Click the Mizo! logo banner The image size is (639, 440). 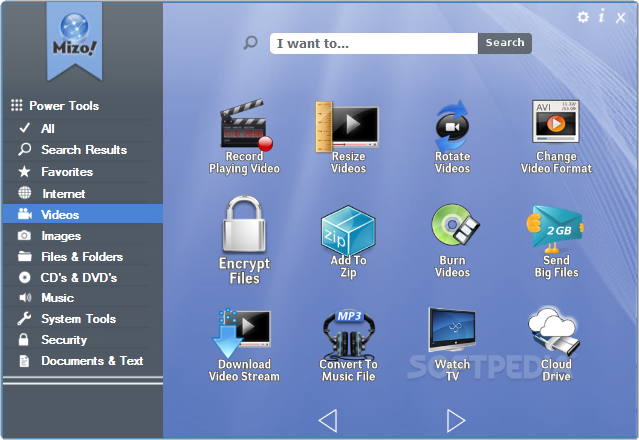[x=74, y=41]
